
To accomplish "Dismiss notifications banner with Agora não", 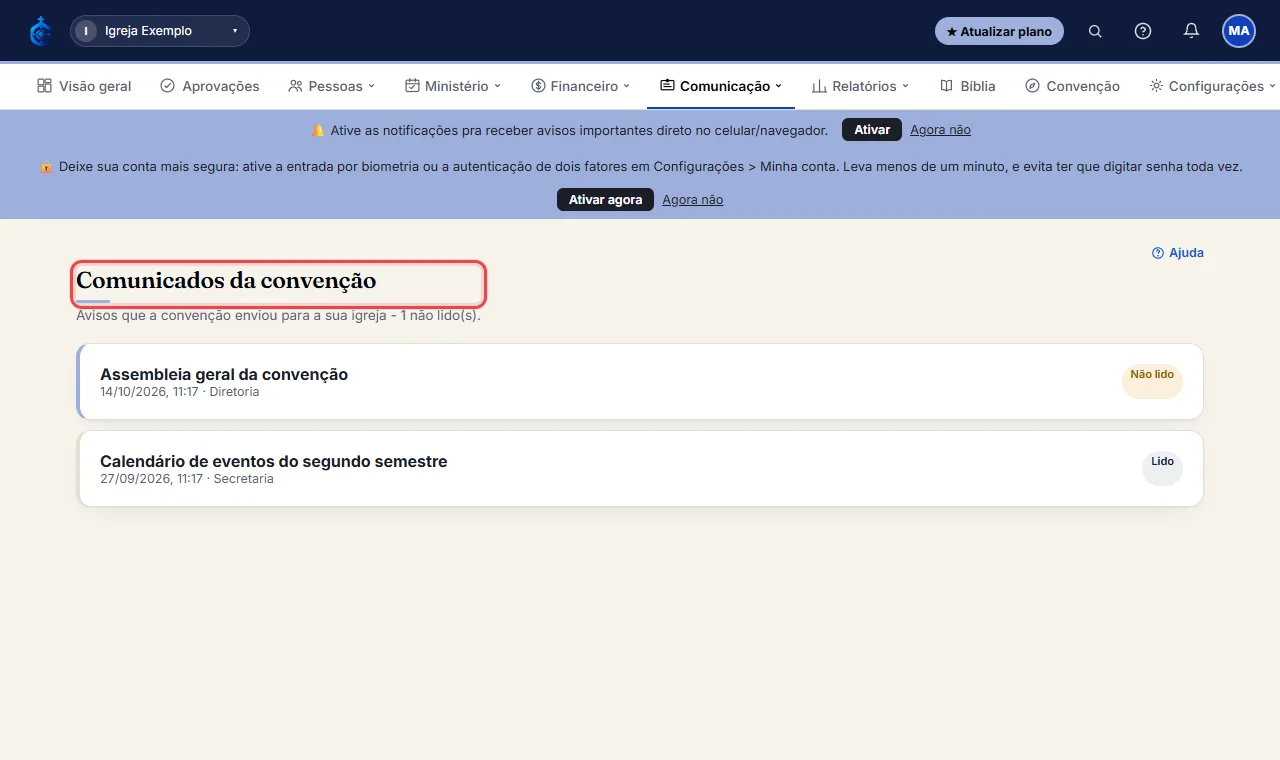I will click(x=940, y=130).
